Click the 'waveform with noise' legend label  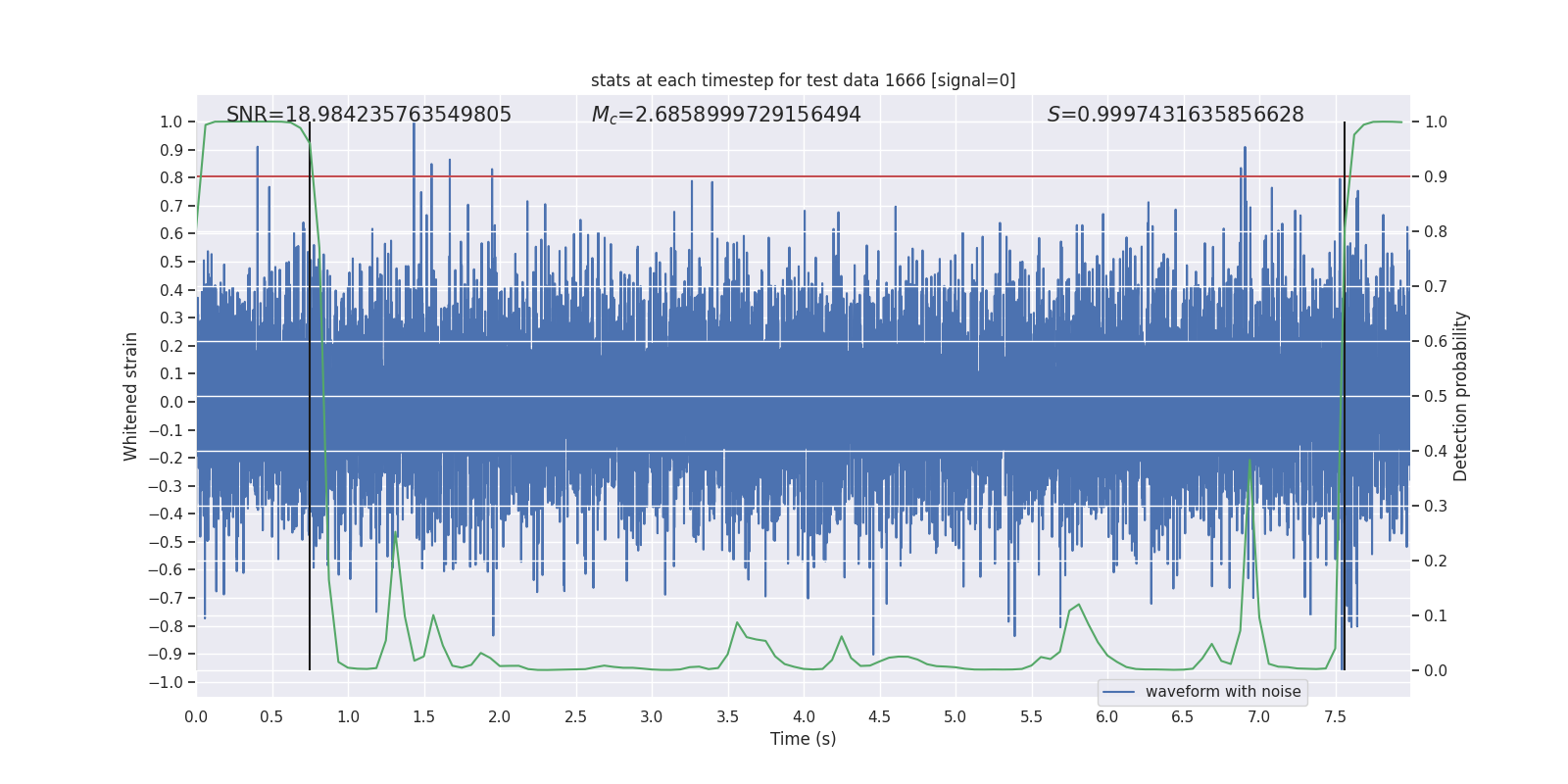click(1222, 692)
